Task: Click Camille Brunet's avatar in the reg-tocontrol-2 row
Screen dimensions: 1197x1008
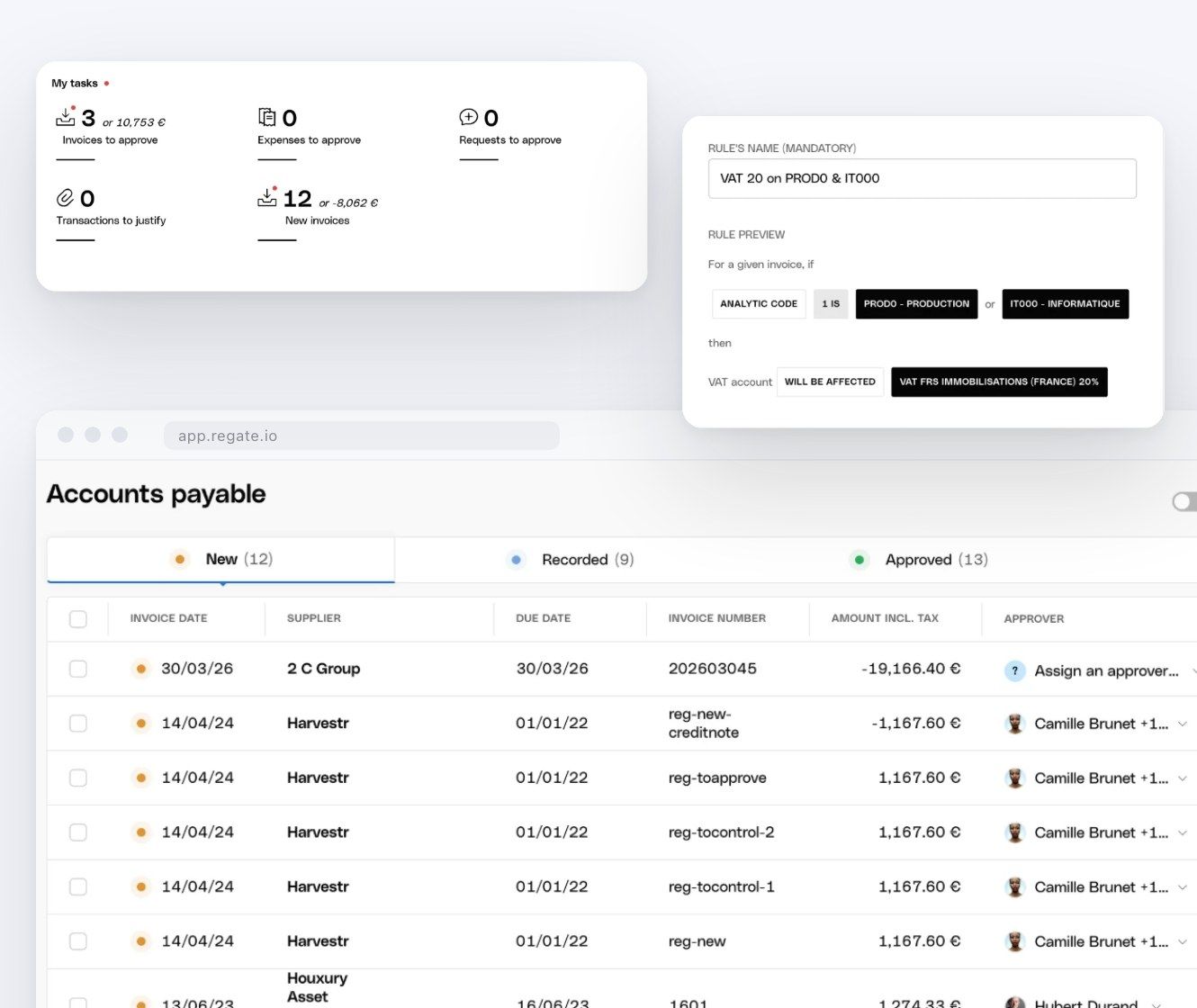Action: (x=1014, y=832)
